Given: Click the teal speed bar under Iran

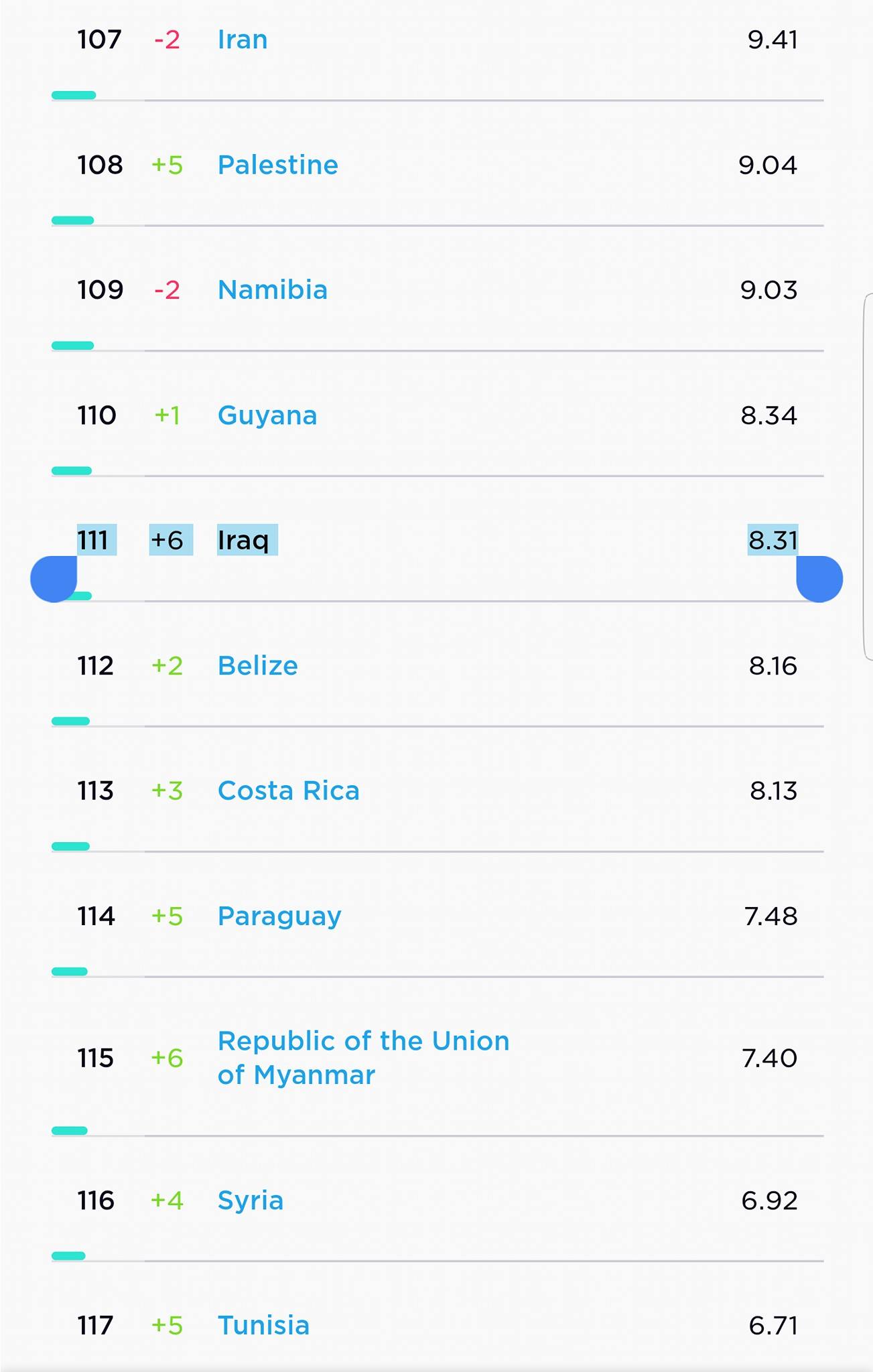Looking at the screenshot, I should click(x=74, y=95).
